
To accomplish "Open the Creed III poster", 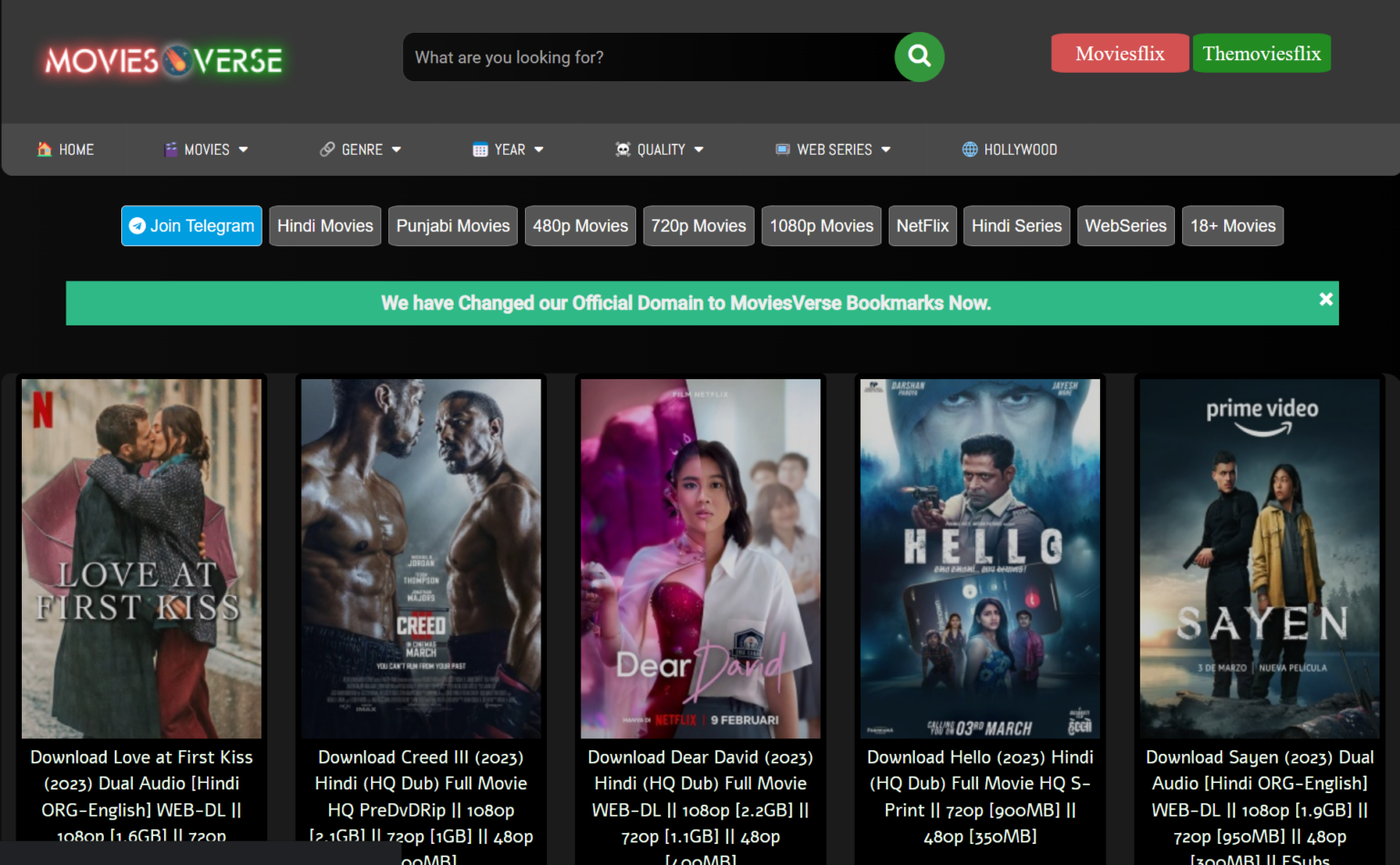I will [x=421, y=559].
